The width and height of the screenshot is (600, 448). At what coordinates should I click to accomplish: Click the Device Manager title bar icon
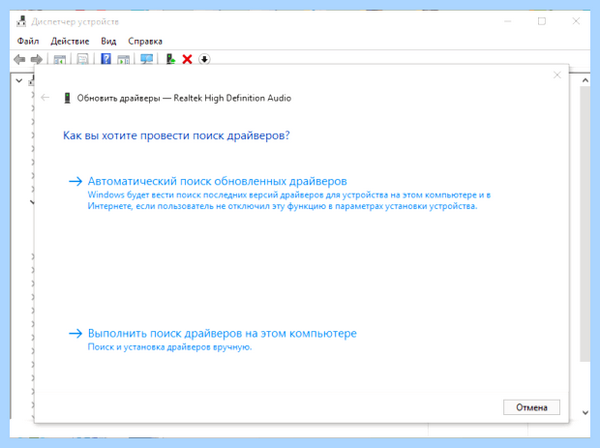tap(21, 21)
